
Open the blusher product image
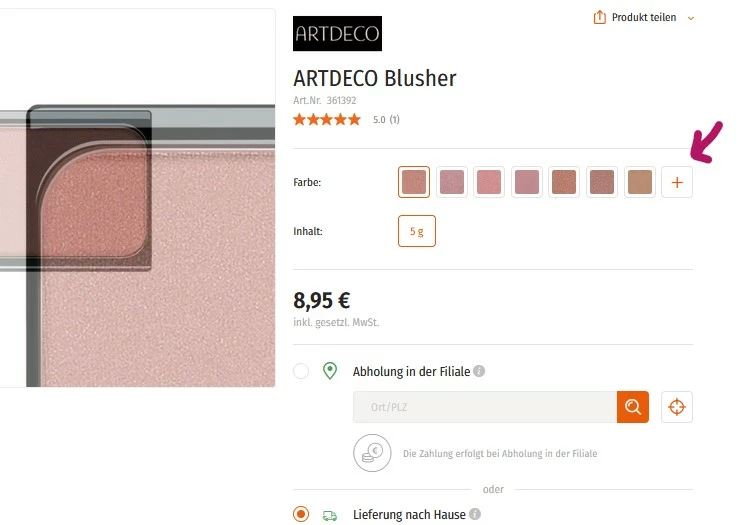click(137, 197)
